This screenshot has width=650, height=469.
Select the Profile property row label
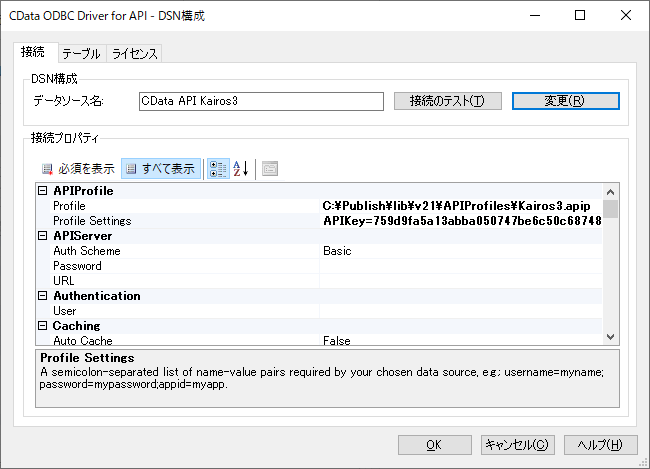69,206
